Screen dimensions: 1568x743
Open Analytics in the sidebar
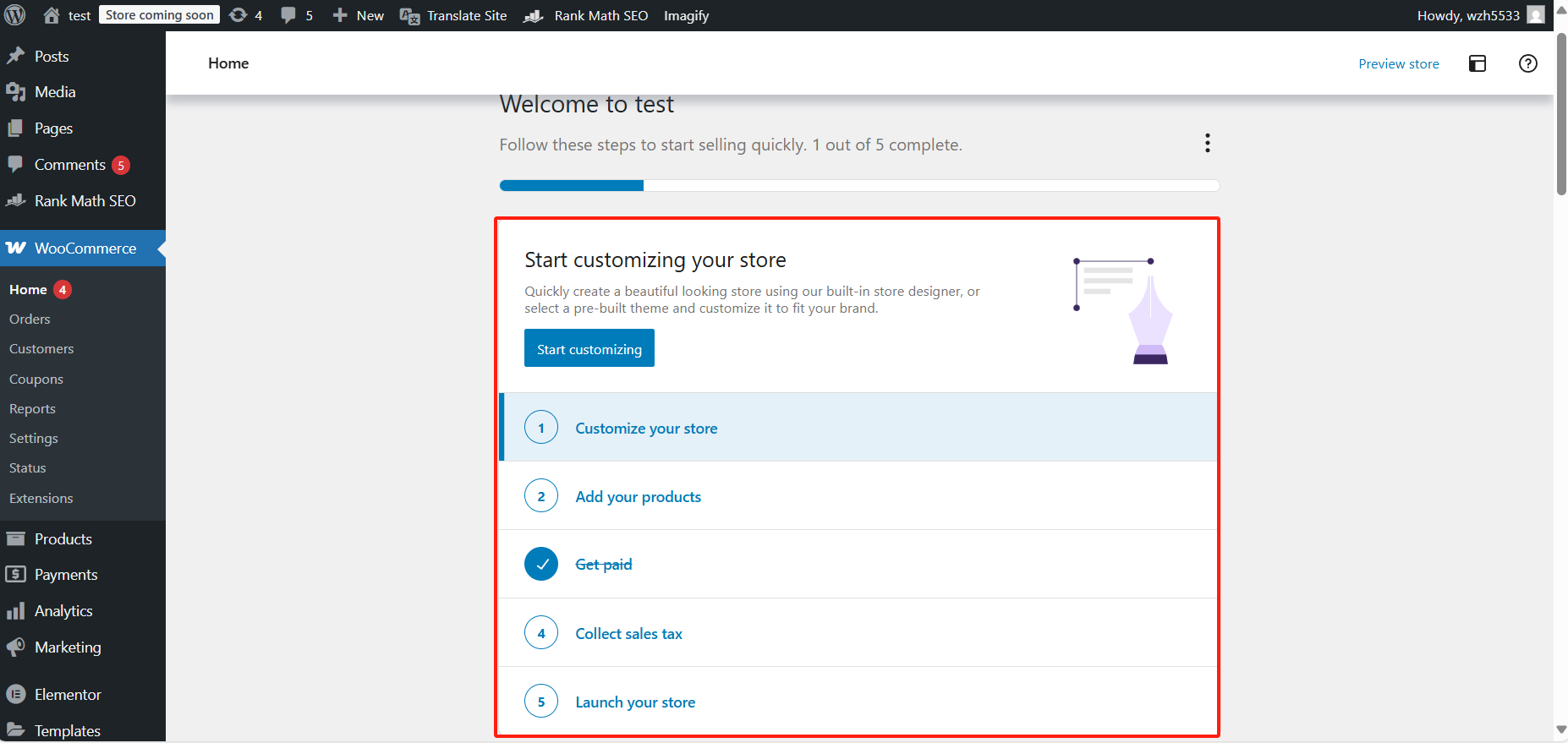(x=63, y=610)
